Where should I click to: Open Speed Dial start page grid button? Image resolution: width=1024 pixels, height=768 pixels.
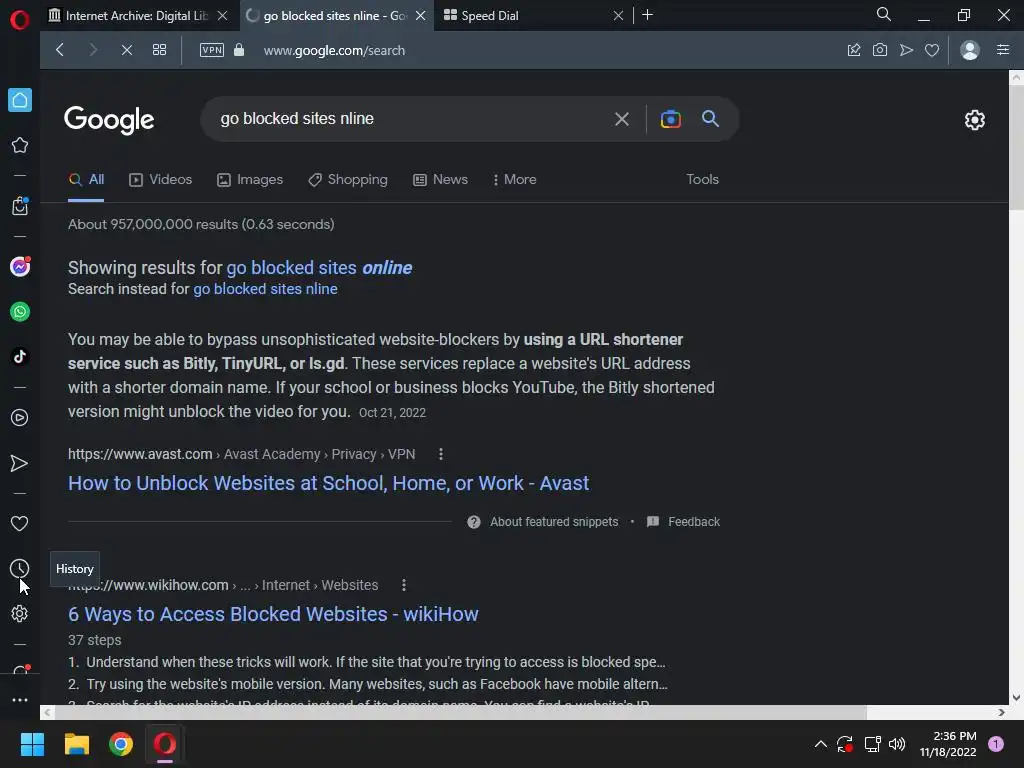click(159, 50)
